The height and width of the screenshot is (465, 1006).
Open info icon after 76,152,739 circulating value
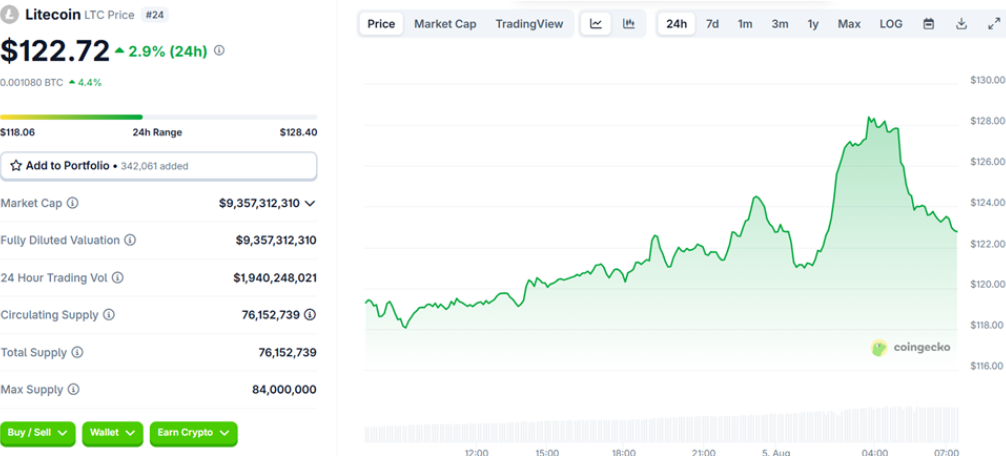(311, 315)
